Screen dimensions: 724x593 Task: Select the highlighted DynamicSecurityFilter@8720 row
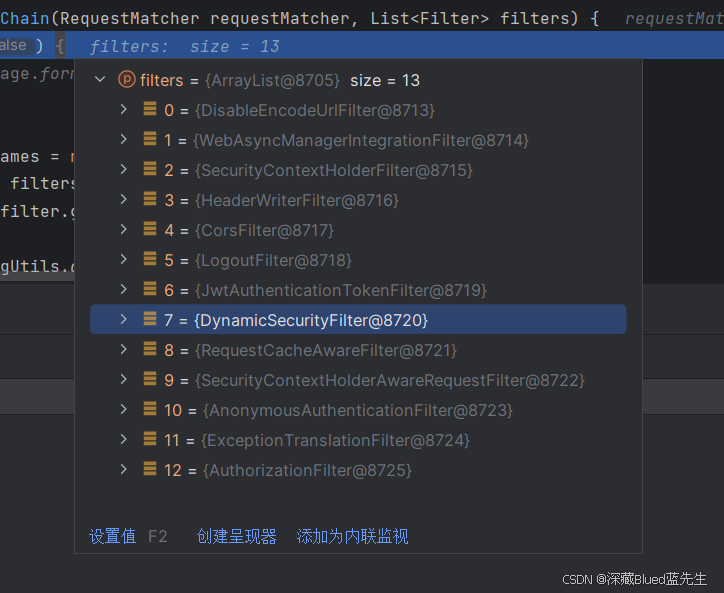358,320
